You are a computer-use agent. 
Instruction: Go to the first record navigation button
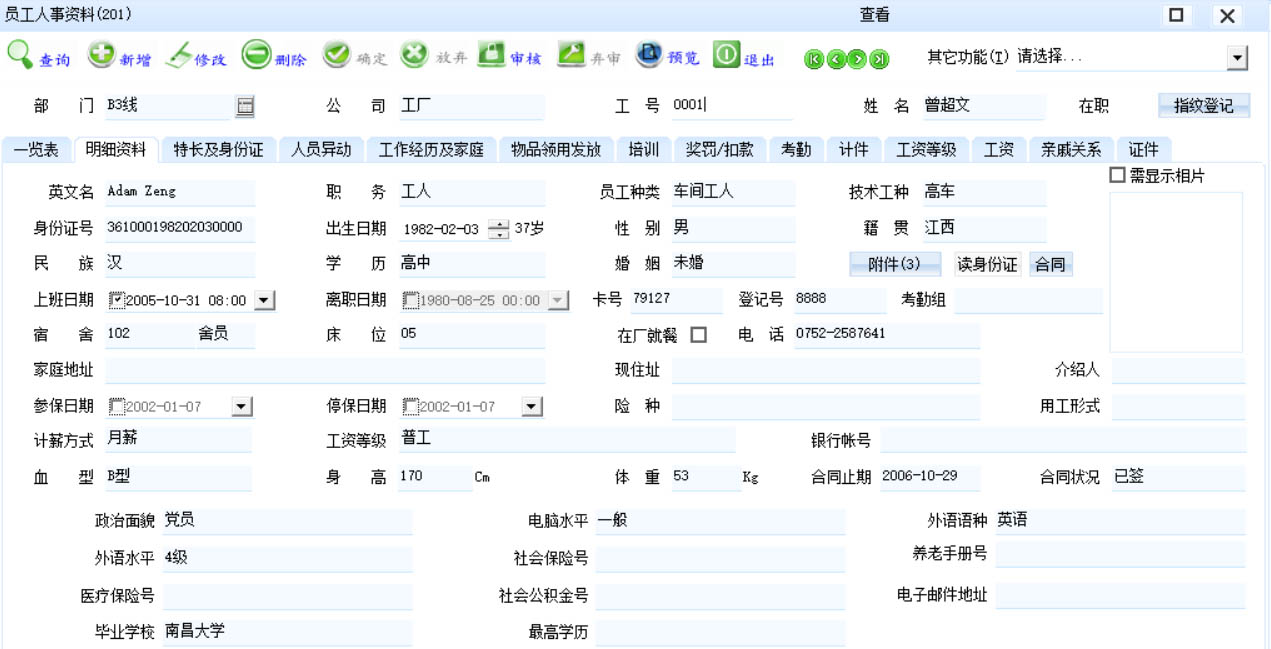click(815, 60)
